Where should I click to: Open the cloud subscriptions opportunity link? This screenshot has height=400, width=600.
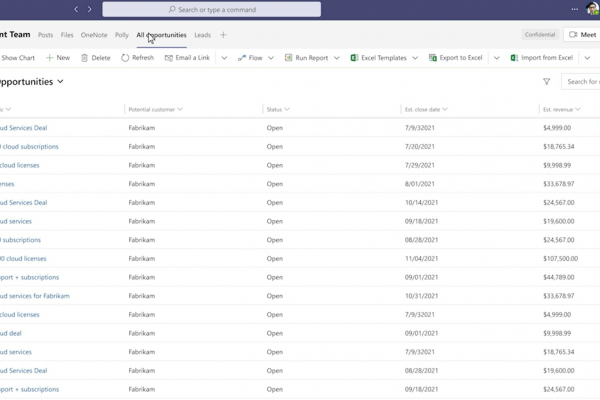pos(29,147)
